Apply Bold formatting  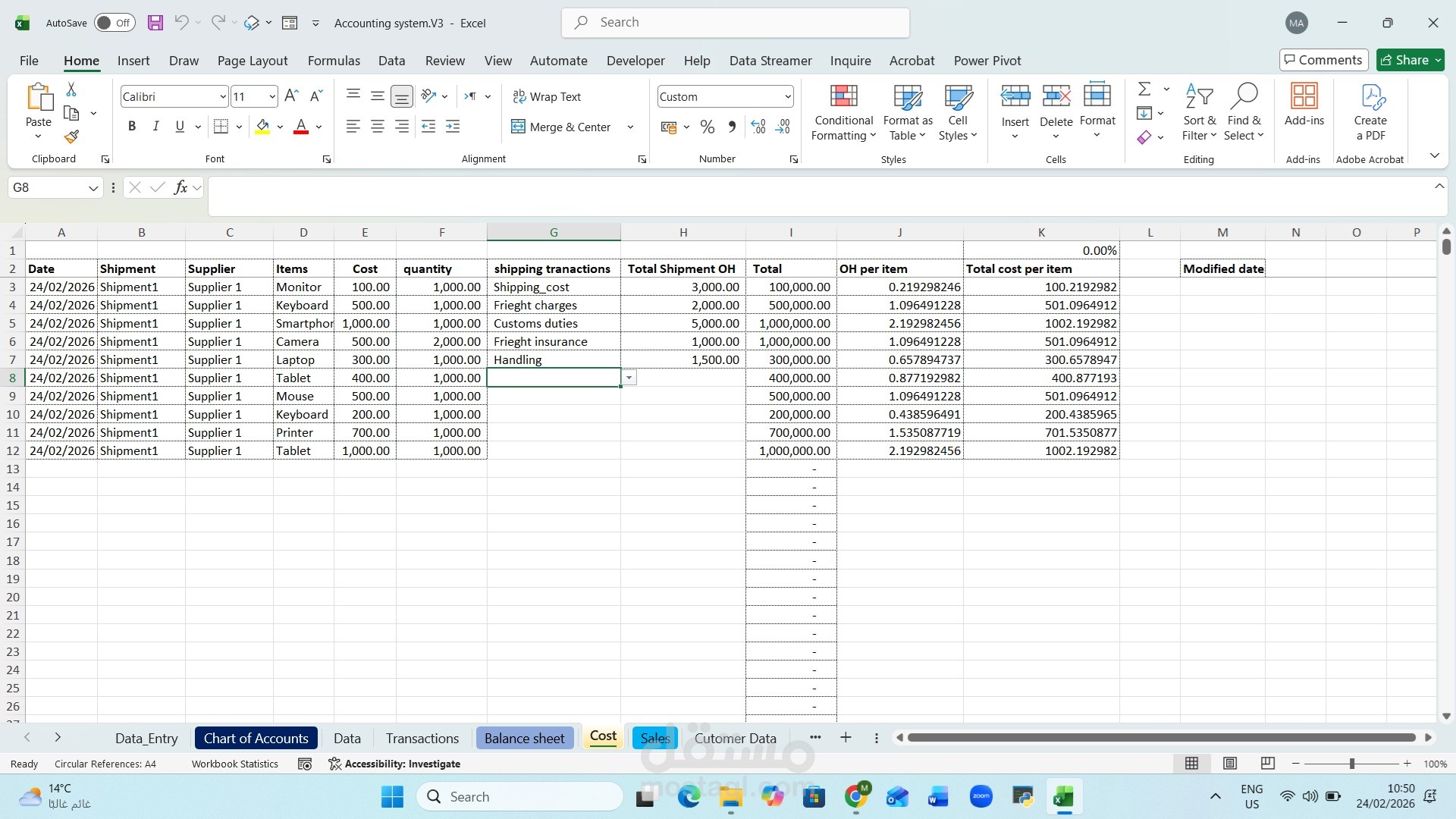(132, 127)
